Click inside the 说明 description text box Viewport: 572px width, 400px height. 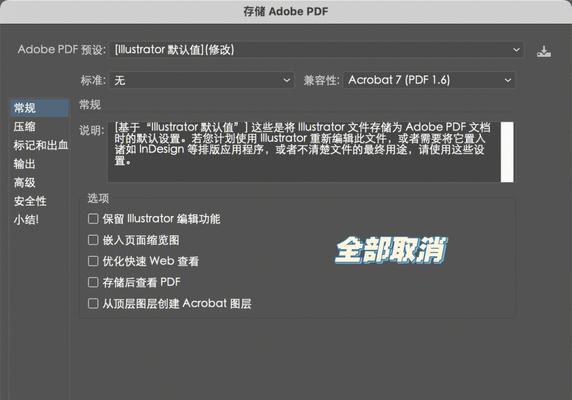[x=304, y=152]
